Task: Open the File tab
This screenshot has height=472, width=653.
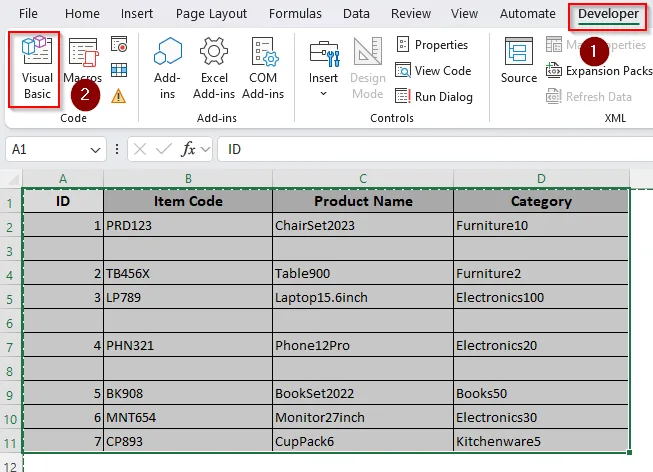Action: point(28,14)
